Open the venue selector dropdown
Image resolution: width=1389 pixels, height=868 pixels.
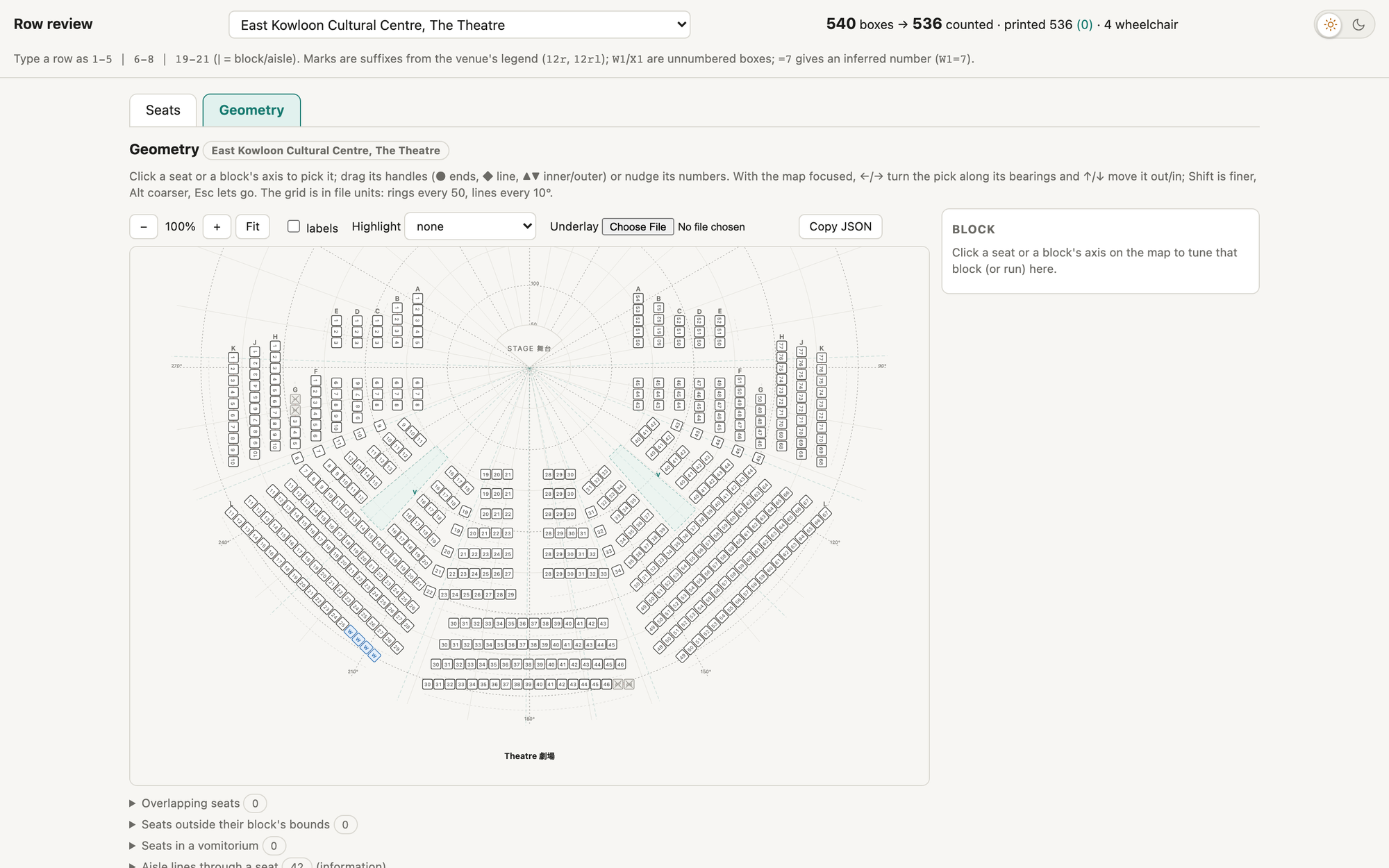459,25
